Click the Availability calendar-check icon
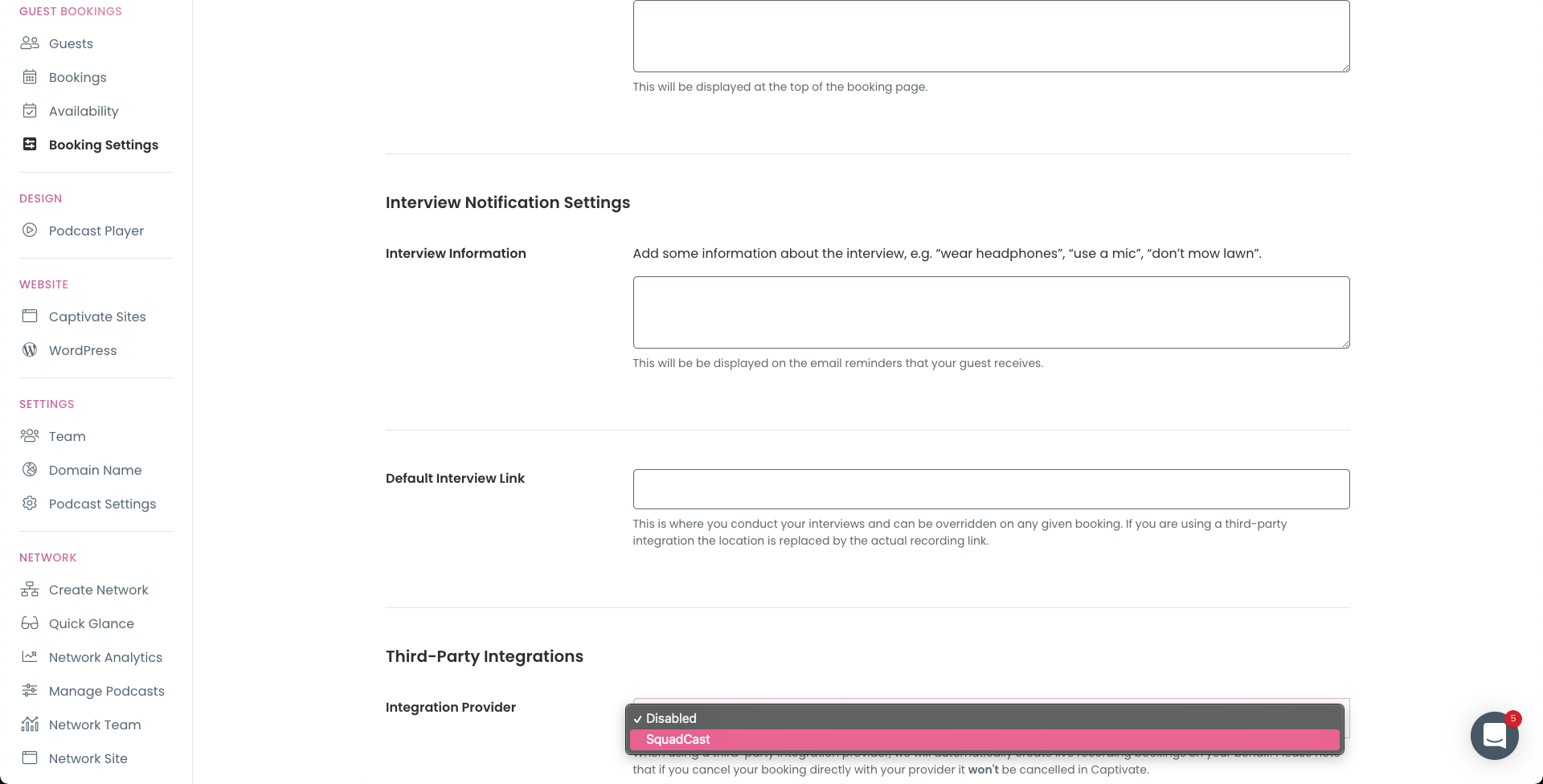This screenshot has width=1543, height=784. coord(30,111)
